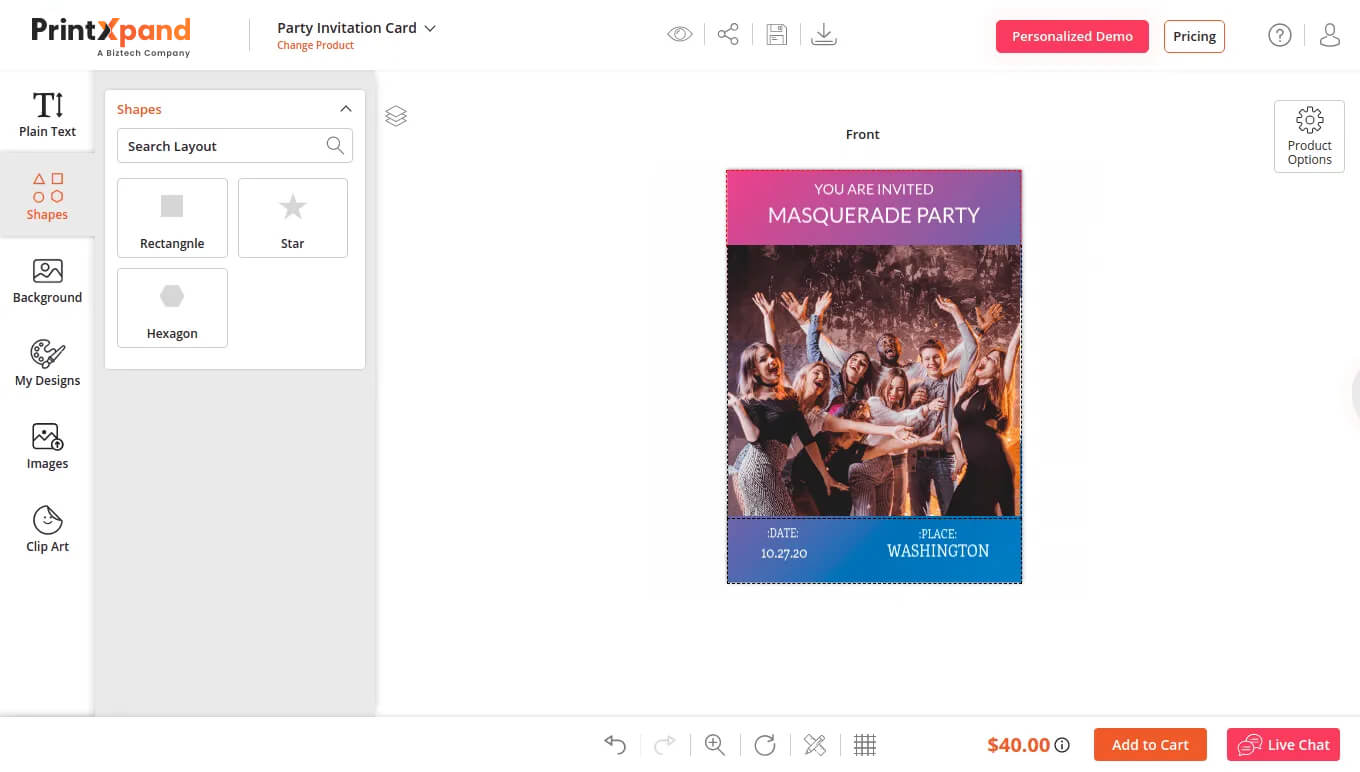Click the reset refresh icon in bottom toolbar
This screenshot has height=772, width=1360.
click(x=765, y=745)
